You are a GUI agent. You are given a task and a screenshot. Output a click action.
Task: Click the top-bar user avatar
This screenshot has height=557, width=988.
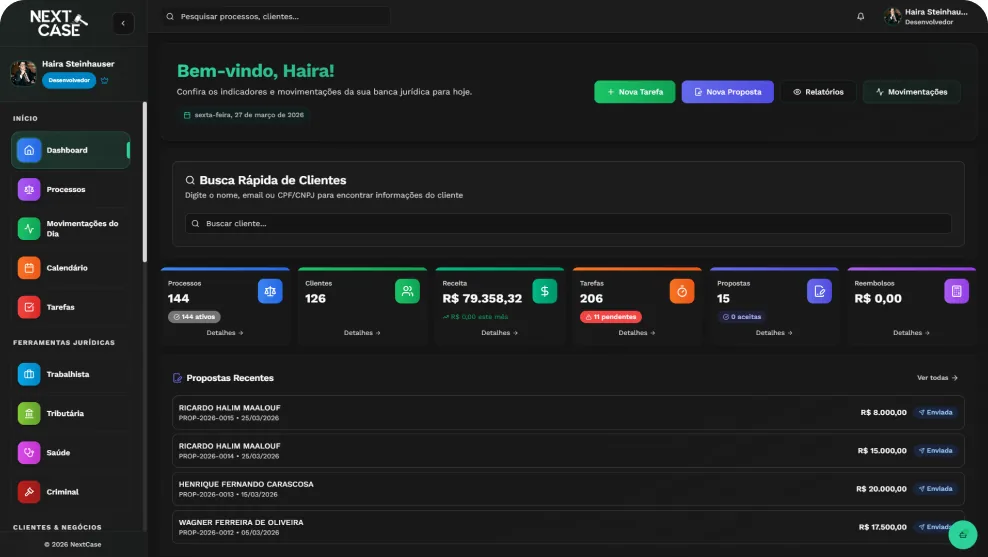pyautogui.click(x=892, y=16)
